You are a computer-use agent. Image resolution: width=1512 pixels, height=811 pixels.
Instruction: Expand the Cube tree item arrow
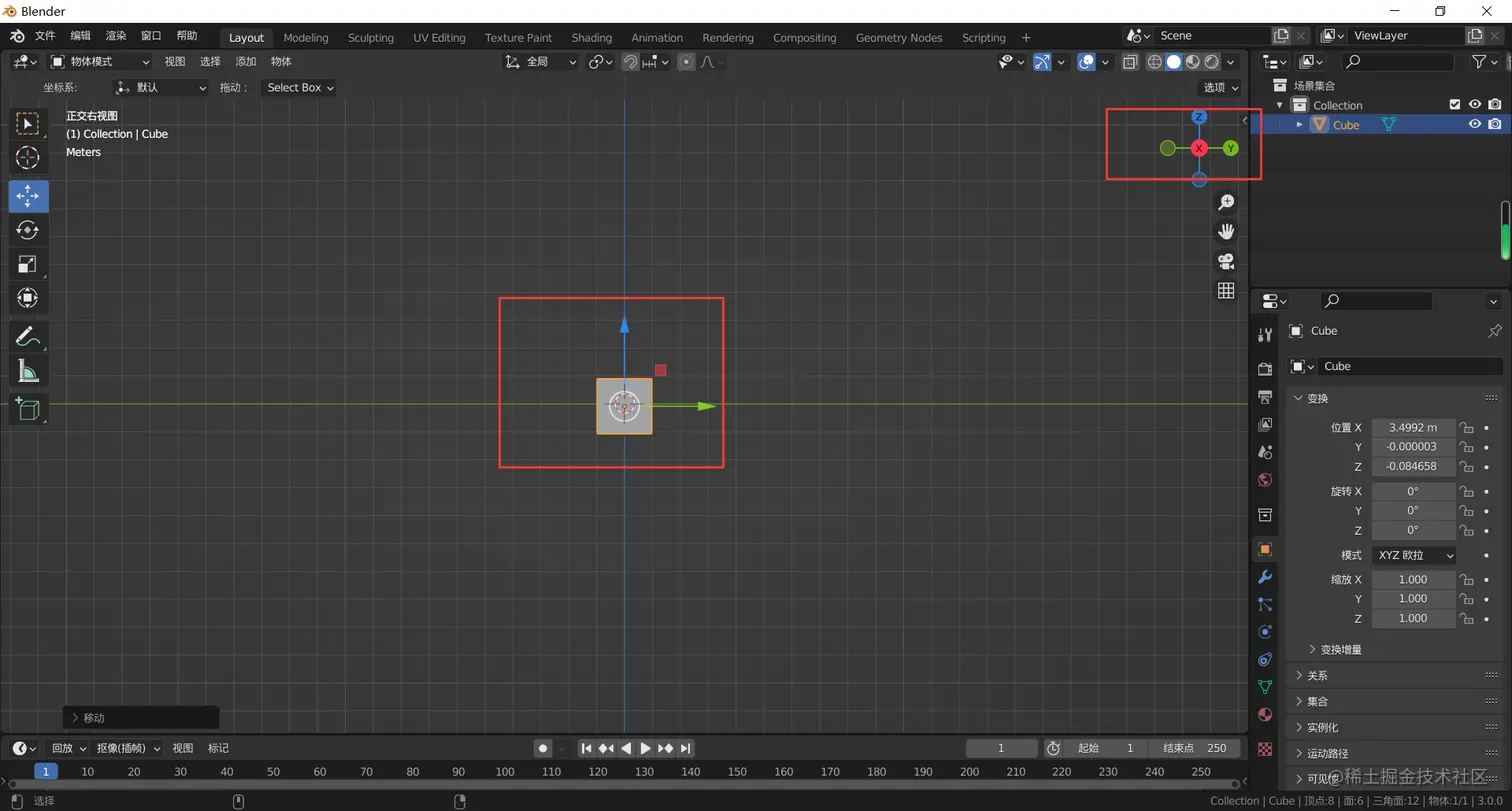(1300, 125)
